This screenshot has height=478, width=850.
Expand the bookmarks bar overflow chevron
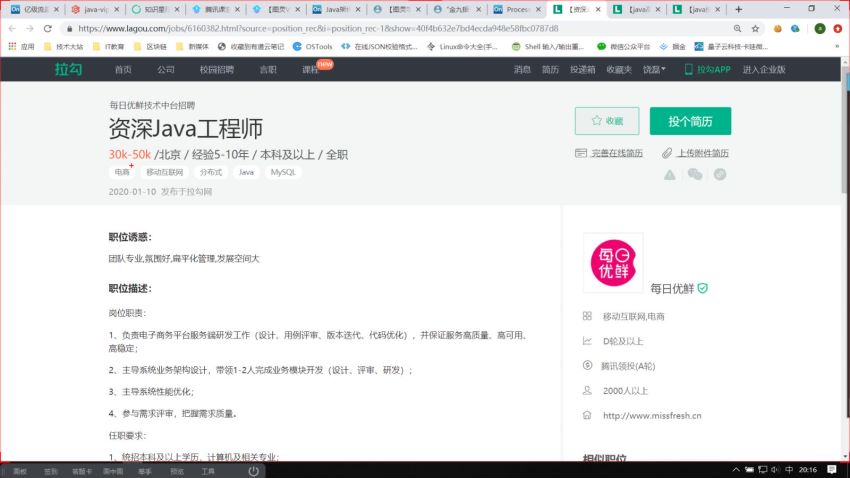[837, 47]
